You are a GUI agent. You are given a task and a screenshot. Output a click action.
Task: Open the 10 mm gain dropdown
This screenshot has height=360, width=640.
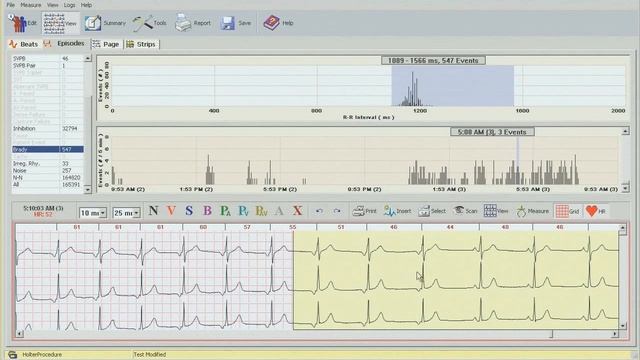[x=93, y=213]
